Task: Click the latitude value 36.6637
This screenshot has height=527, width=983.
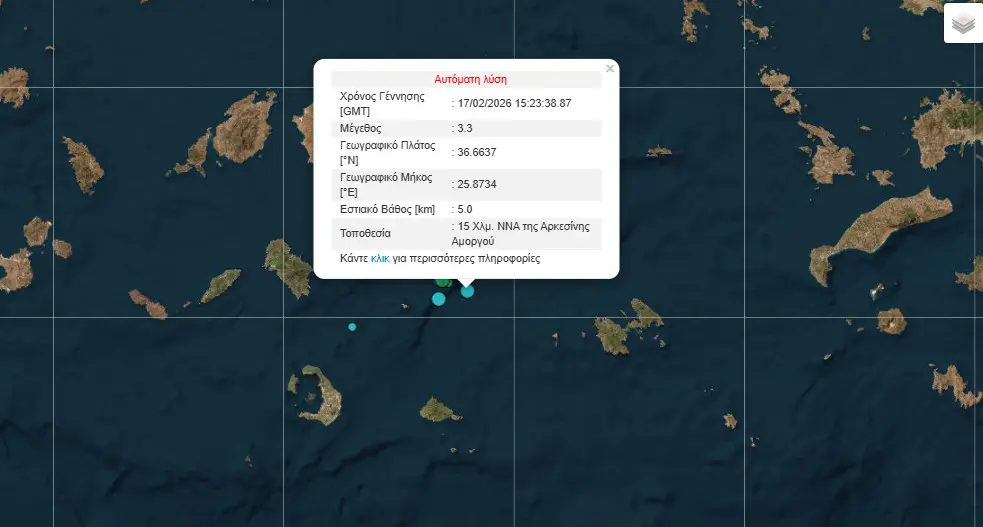Action: pos(477,153)
